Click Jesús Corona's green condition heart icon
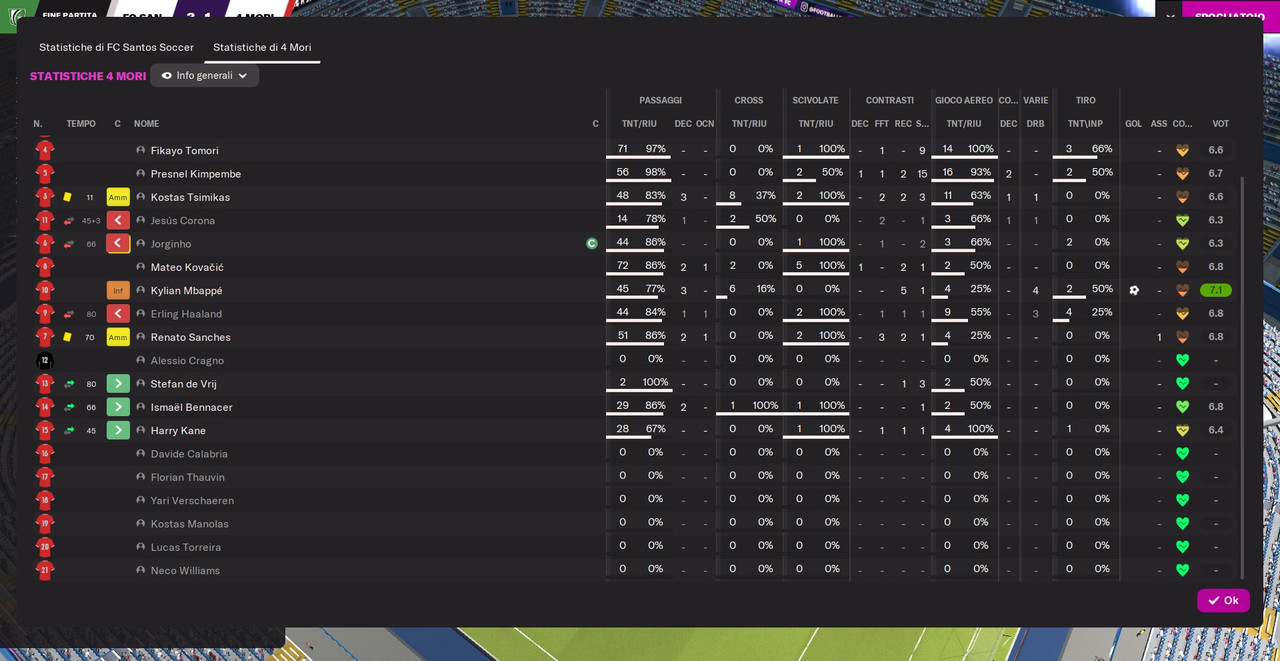1280x661 pixels. (1182, 220)
